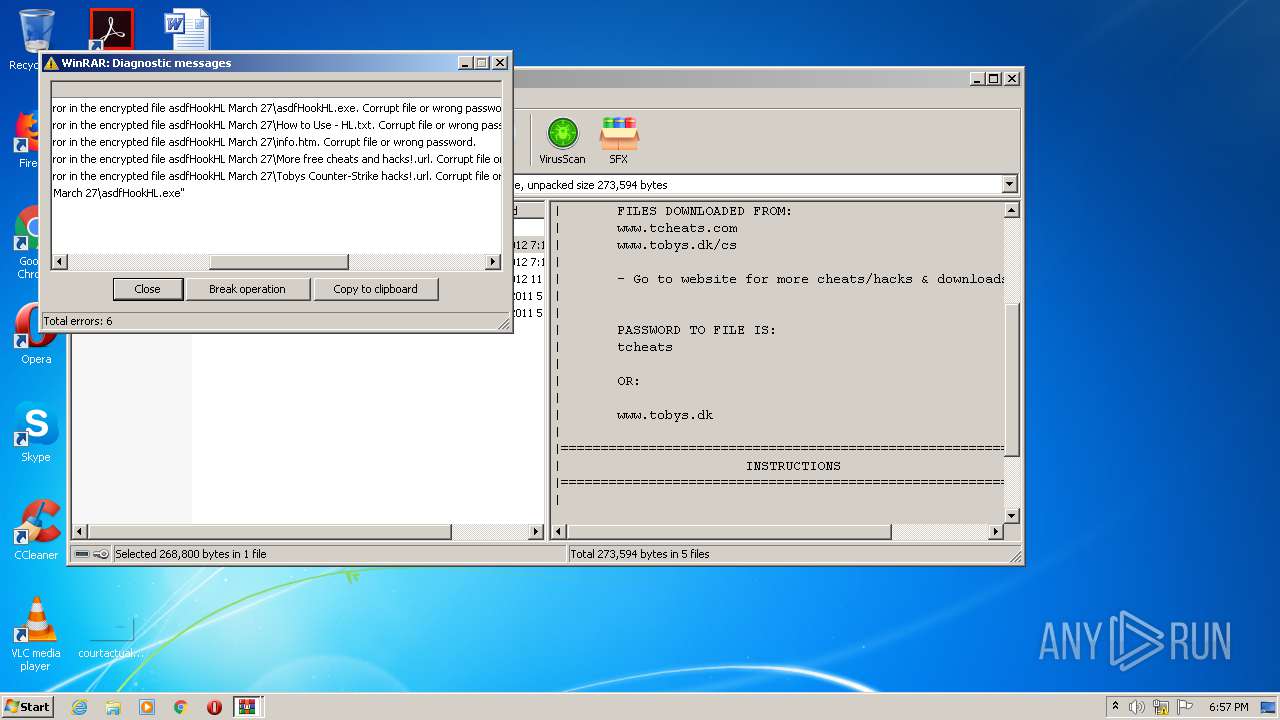The image size is (1280, 720).
Task: Open the Opera desktop shortcut
Action: coord(36,335)
